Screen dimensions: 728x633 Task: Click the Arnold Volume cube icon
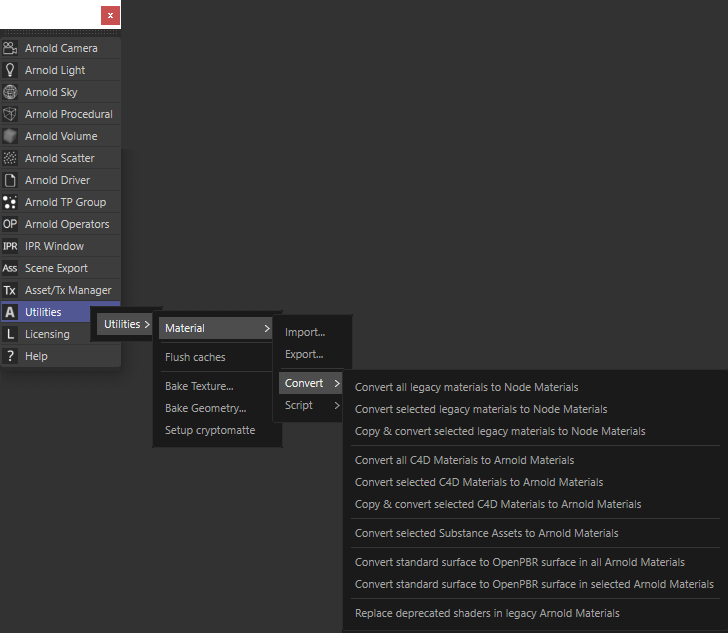(x=10, y=136)
